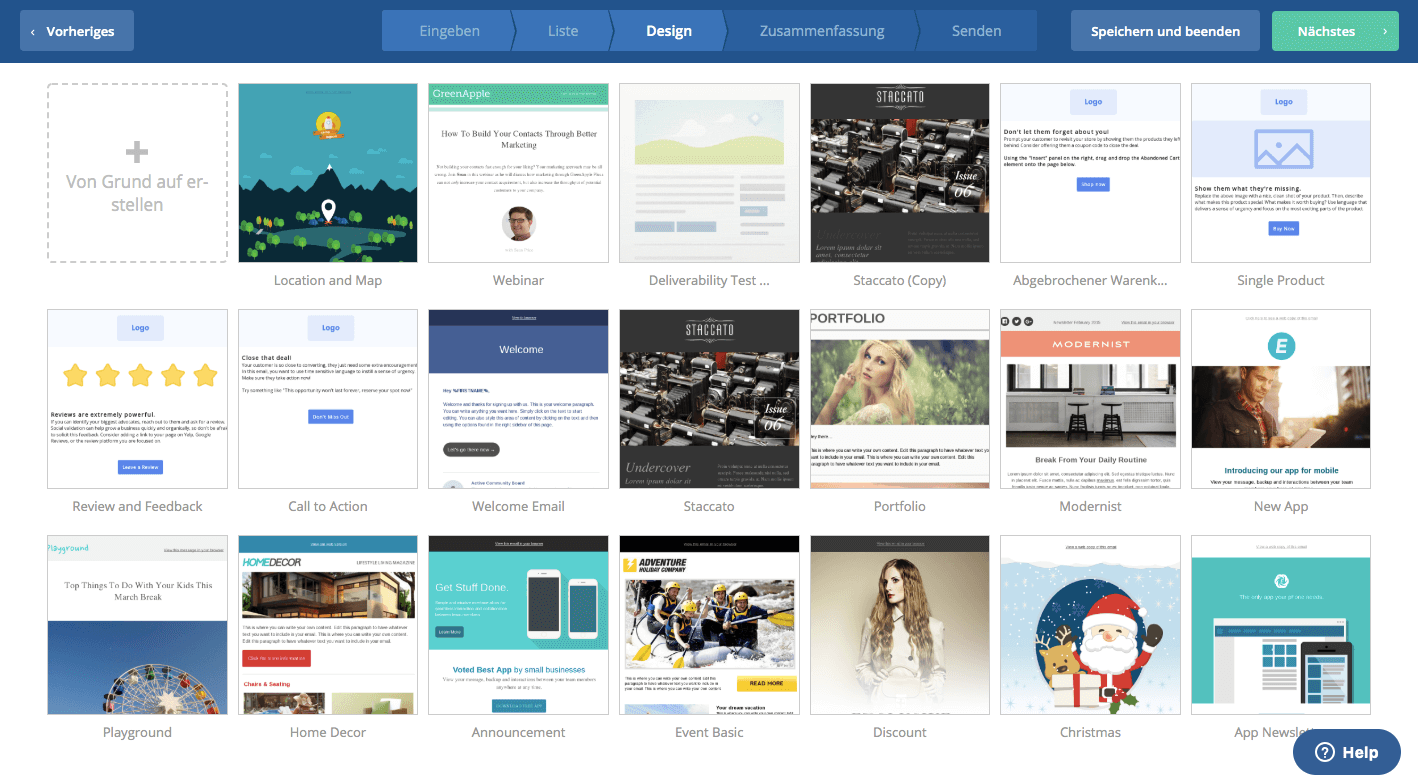The width and height of the screenshot is (1418, 784).
Task: Choose the Welcome Email template thumbnail
Action: point(518,399)
